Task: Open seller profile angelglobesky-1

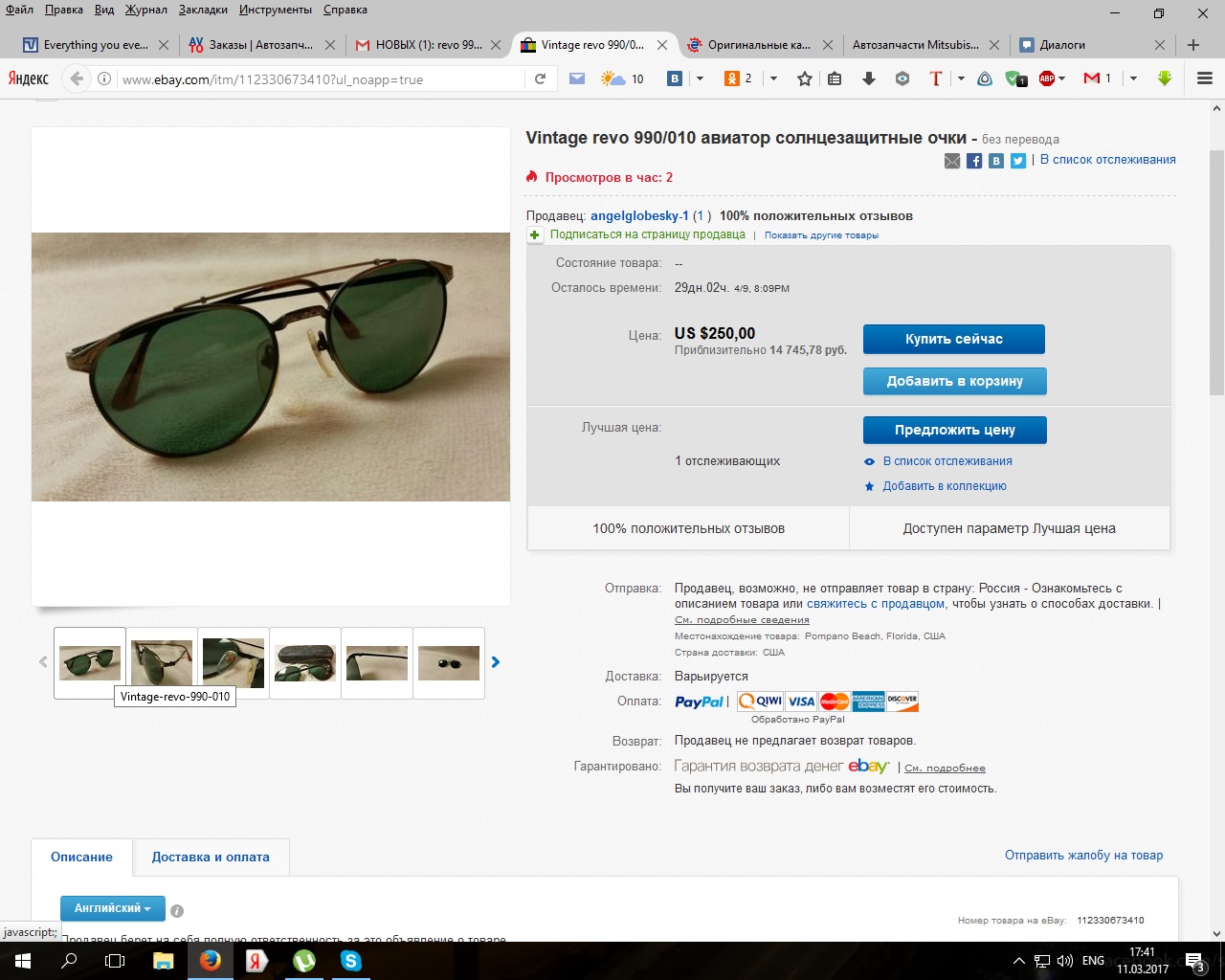Action: 639,216
